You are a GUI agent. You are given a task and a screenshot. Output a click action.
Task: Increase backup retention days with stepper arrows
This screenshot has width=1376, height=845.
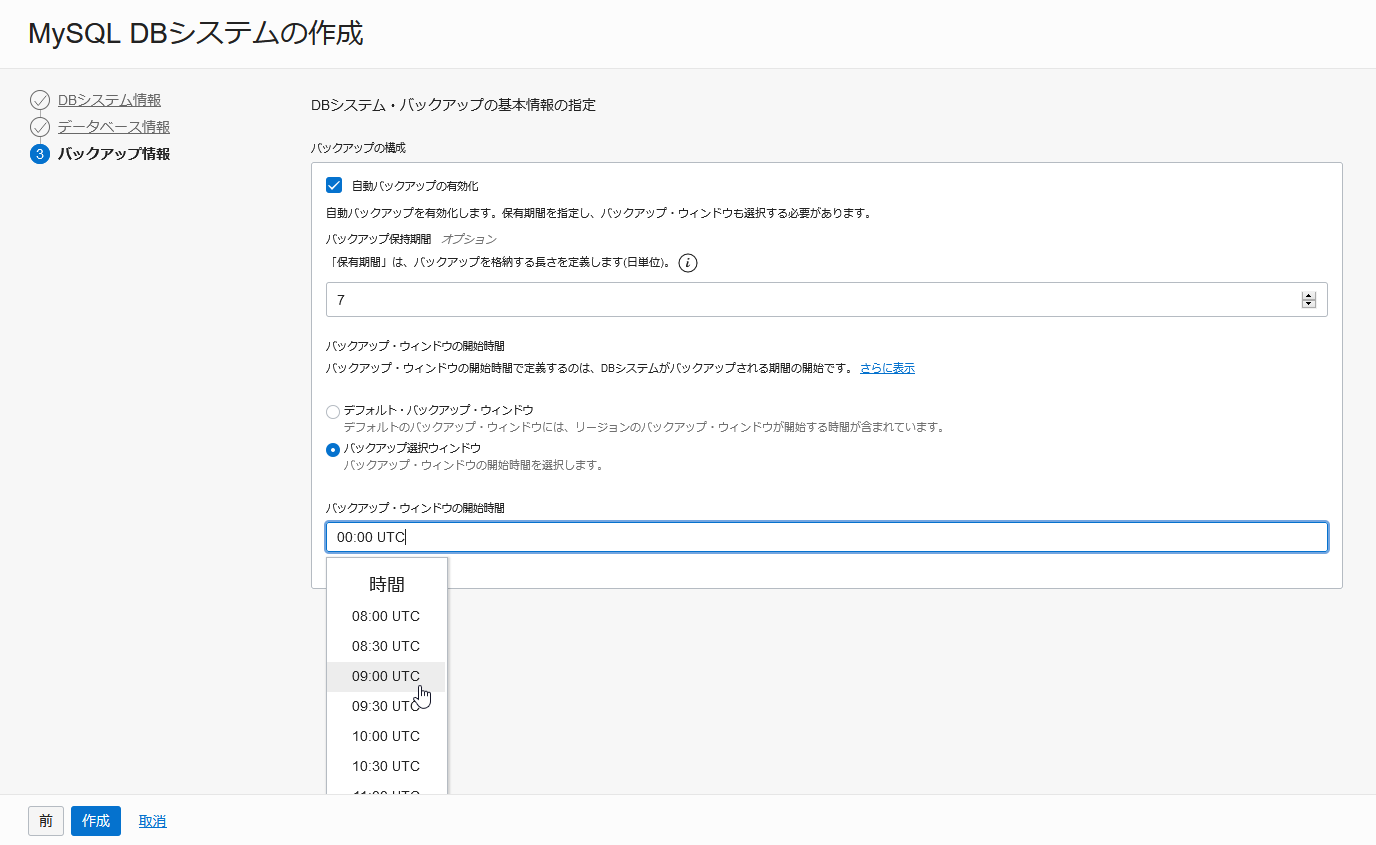(1309, 296)
